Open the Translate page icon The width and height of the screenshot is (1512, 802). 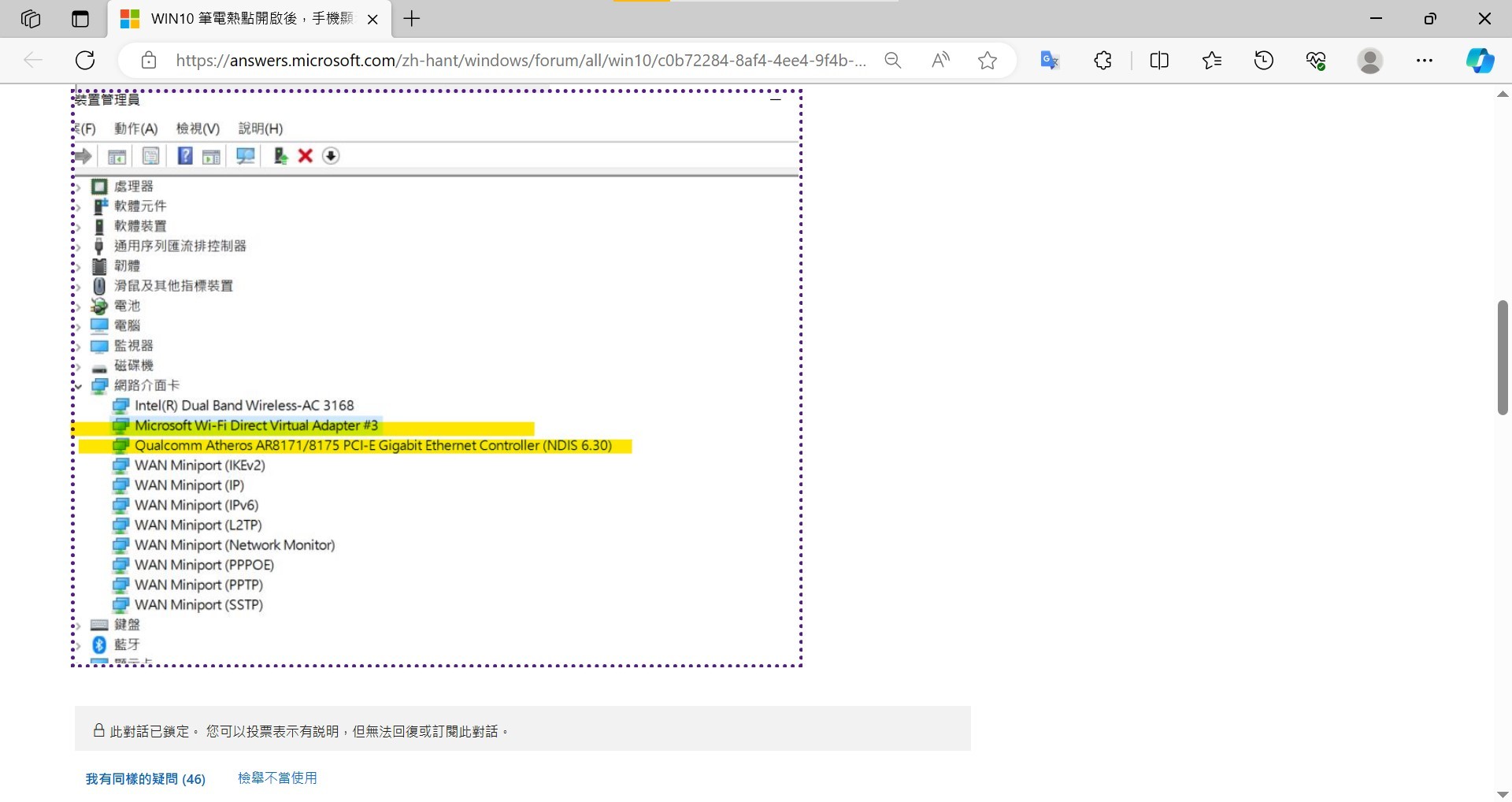[x=1050, y=60]
